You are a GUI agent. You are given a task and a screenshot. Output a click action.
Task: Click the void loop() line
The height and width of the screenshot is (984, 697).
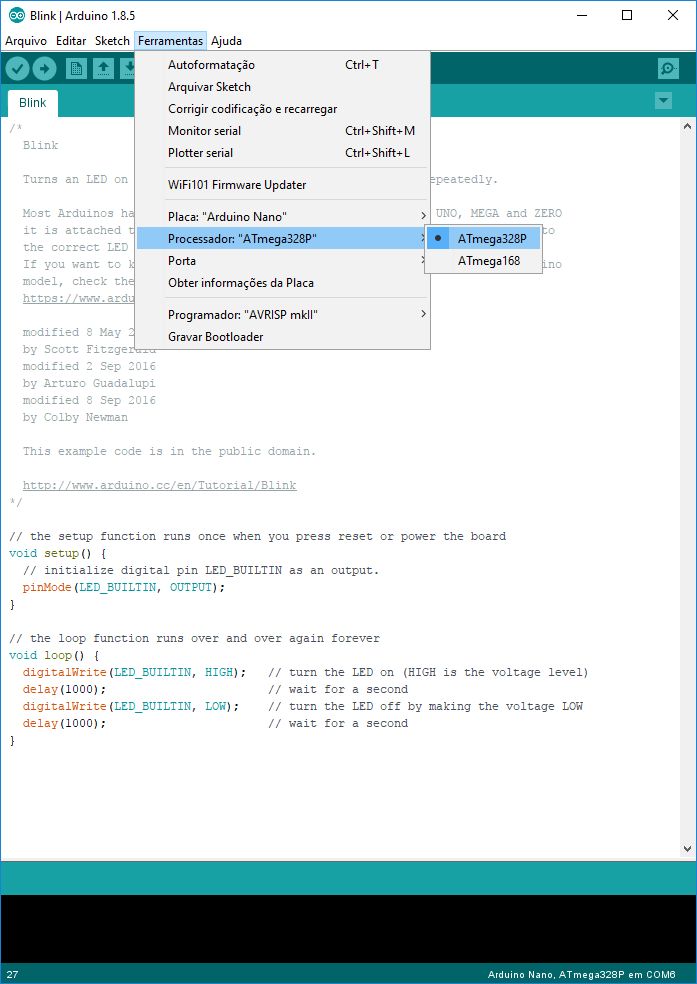54,656
